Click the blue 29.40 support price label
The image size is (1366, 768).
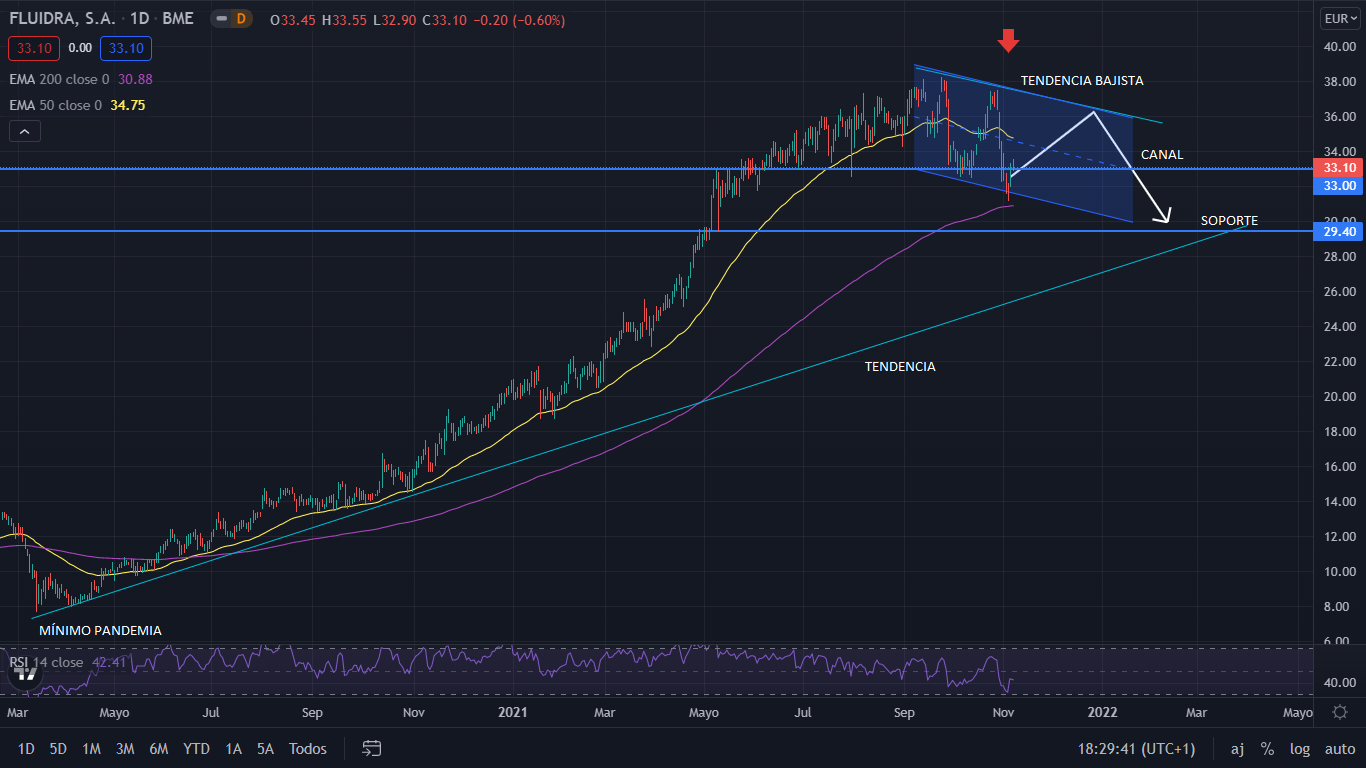[1339, 231]
